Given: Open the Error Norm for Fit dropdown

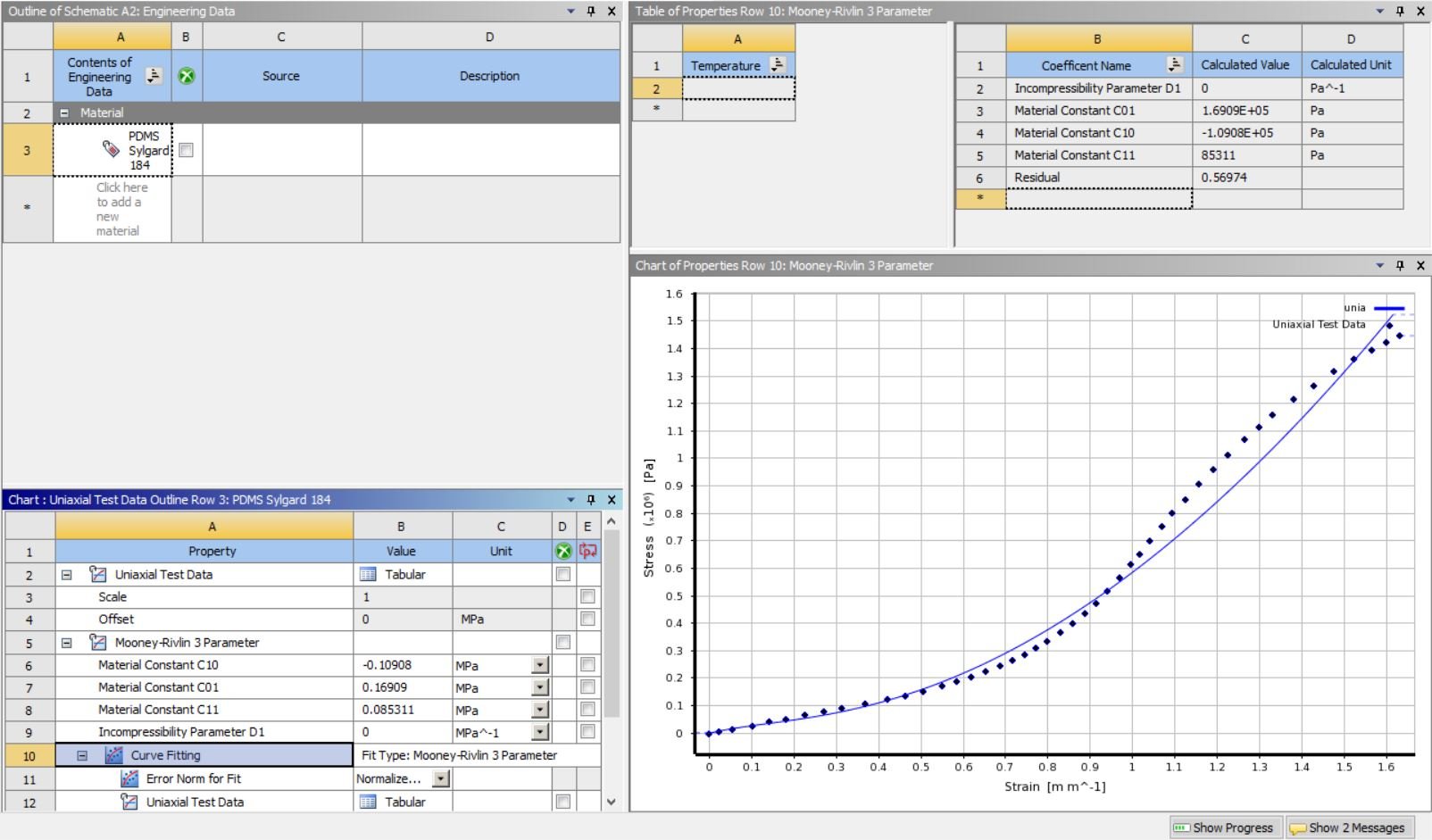Looking at the screenshot, I should tap(441, 778).
